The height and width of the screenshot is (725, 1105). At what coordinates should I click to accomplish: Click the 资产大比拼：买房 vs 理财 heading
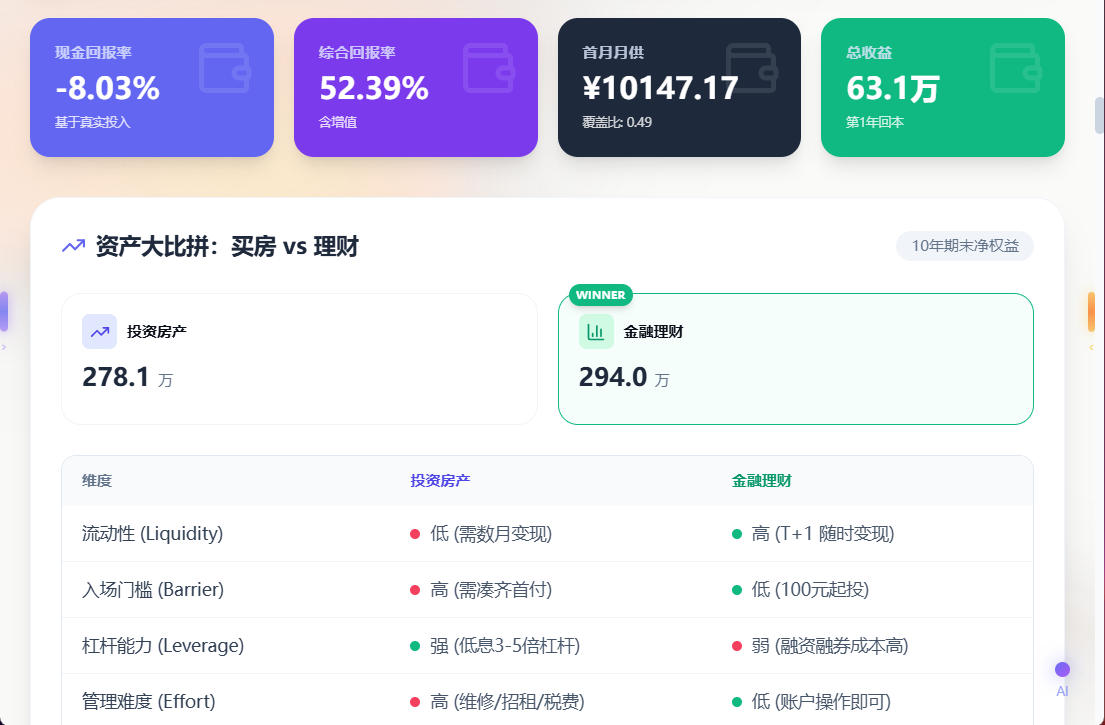pos(227,247)
